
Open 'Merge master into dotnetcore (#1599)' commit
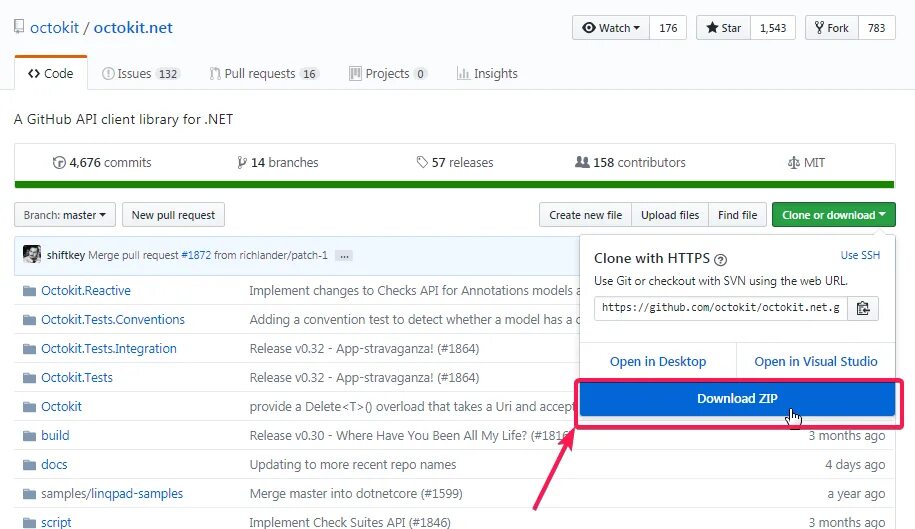coord(356,494)
